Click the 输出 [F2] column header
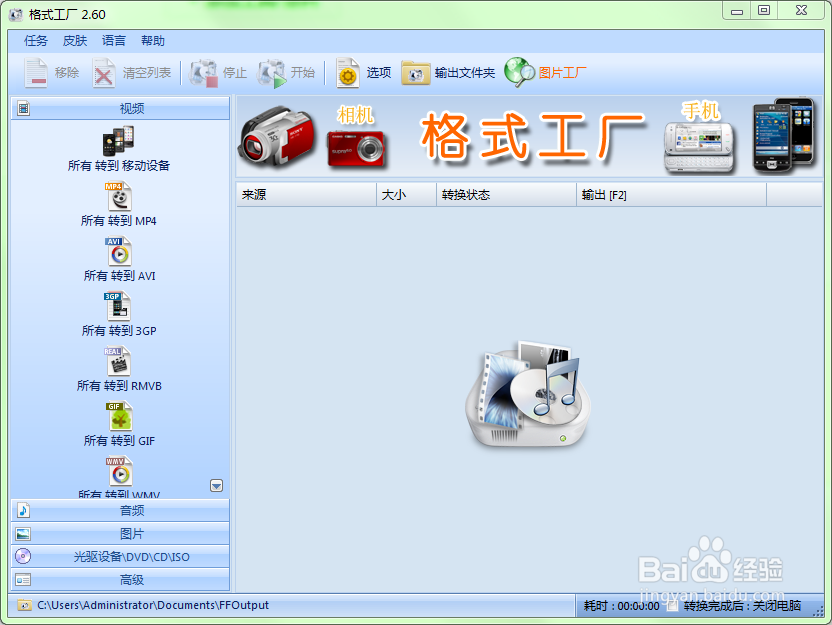Viewport: 832px width, 625px height. tap(671, 195)
